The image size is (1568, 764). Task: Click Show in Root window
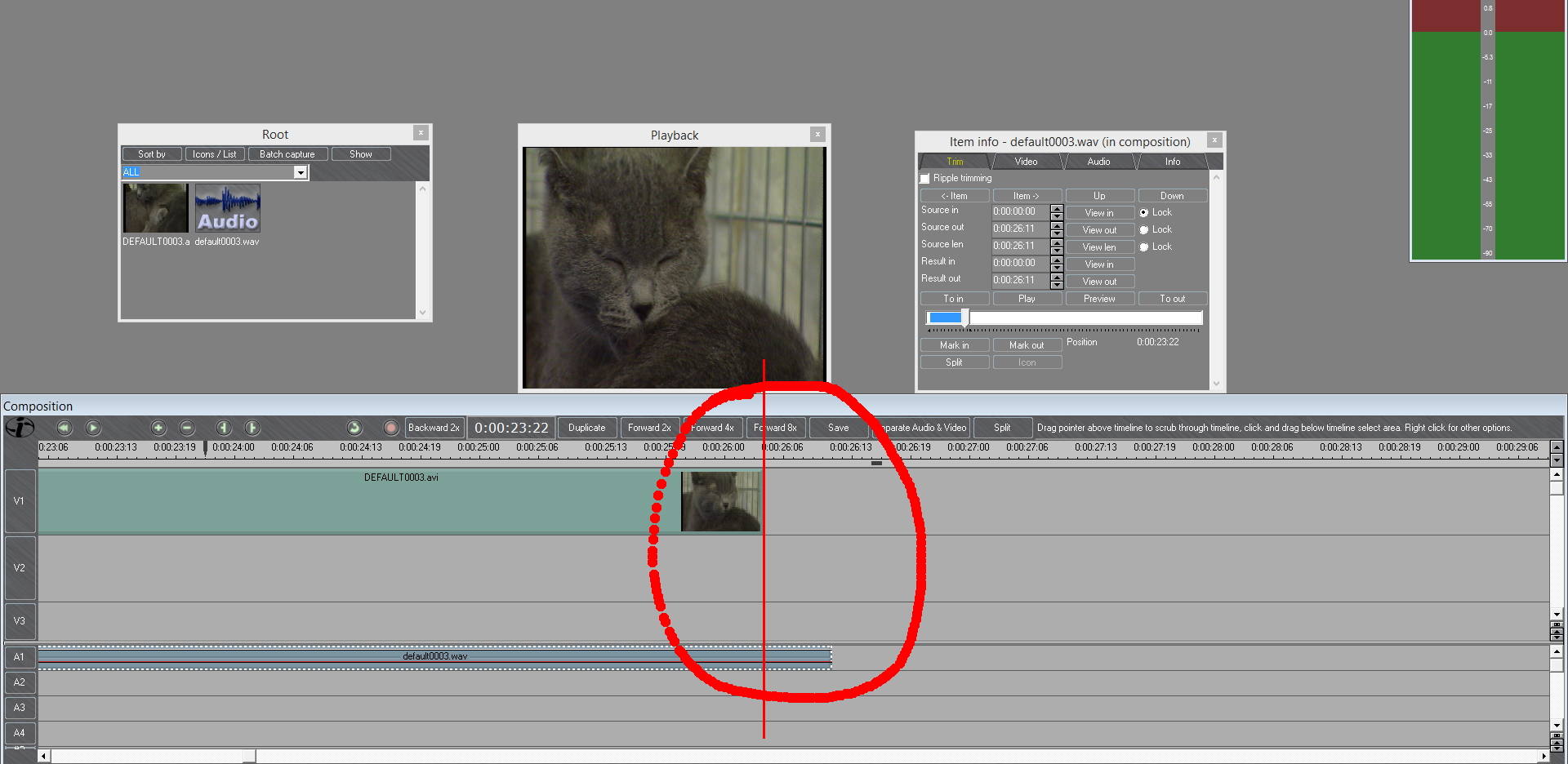click(x=361, y=154)
